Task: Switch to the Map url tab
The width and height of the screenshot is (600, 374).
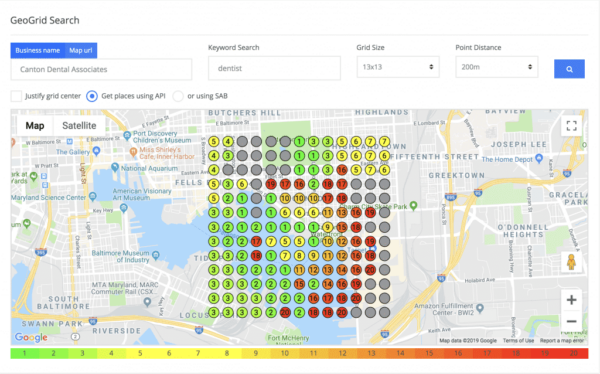Action: (81, 51)
